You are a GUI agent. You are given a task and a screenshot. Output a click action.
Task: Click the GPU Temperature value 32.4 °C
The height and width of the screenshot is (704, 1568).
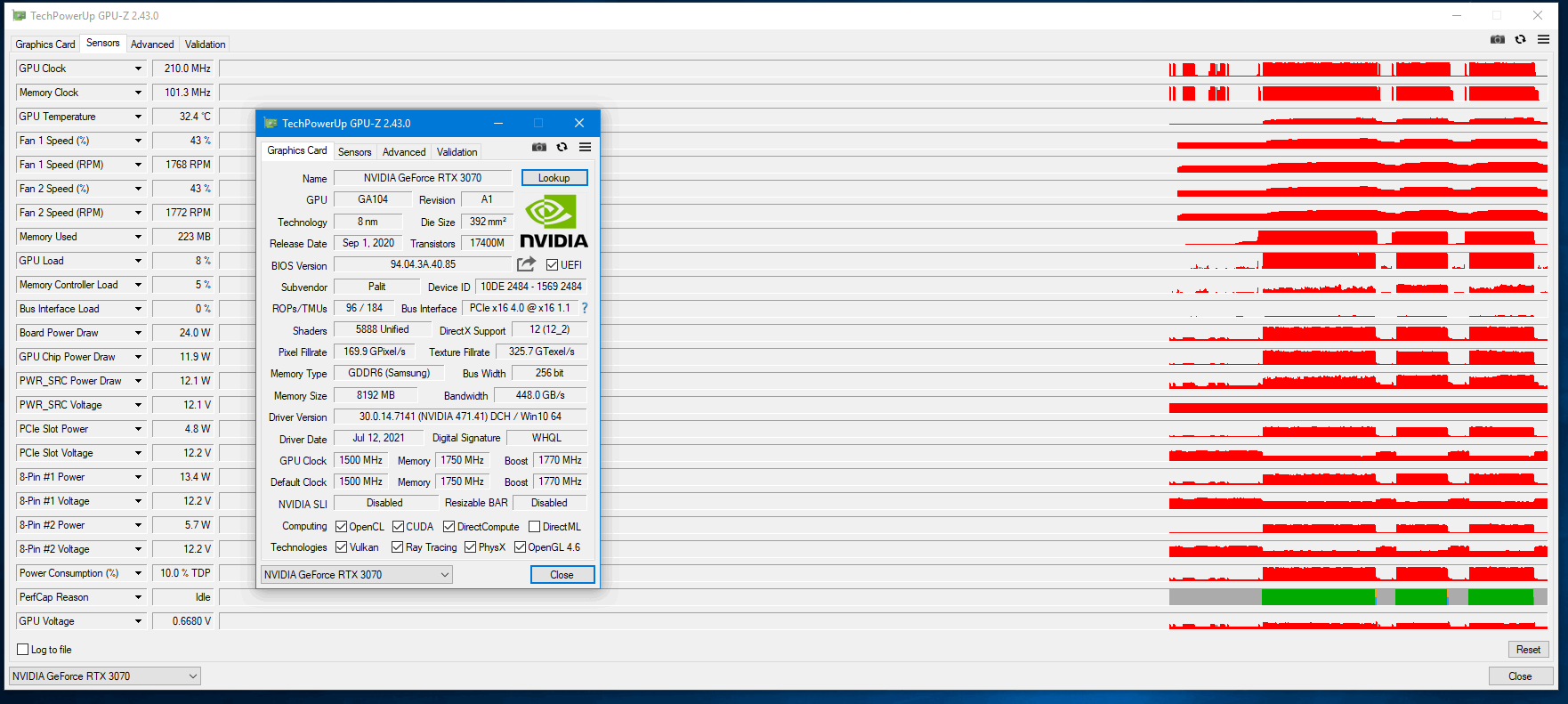point(182,117)
